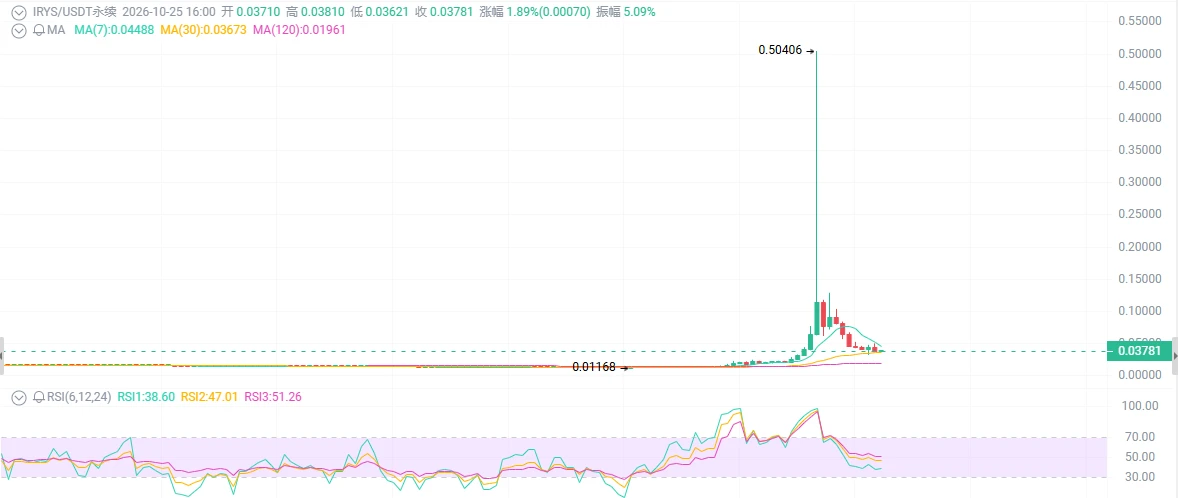Screen dimensions: 1178x498
Task: Click the 0.55000 price axis label
Action: 1141,22
